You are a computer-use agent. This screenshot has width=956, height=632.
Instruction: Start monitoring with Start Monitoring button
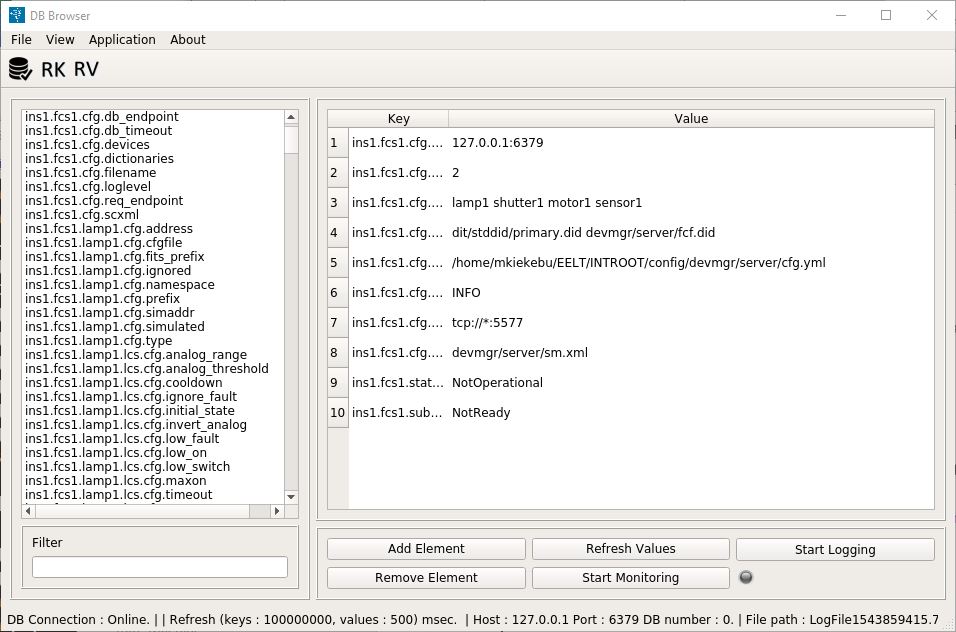[x=630, y=578]
